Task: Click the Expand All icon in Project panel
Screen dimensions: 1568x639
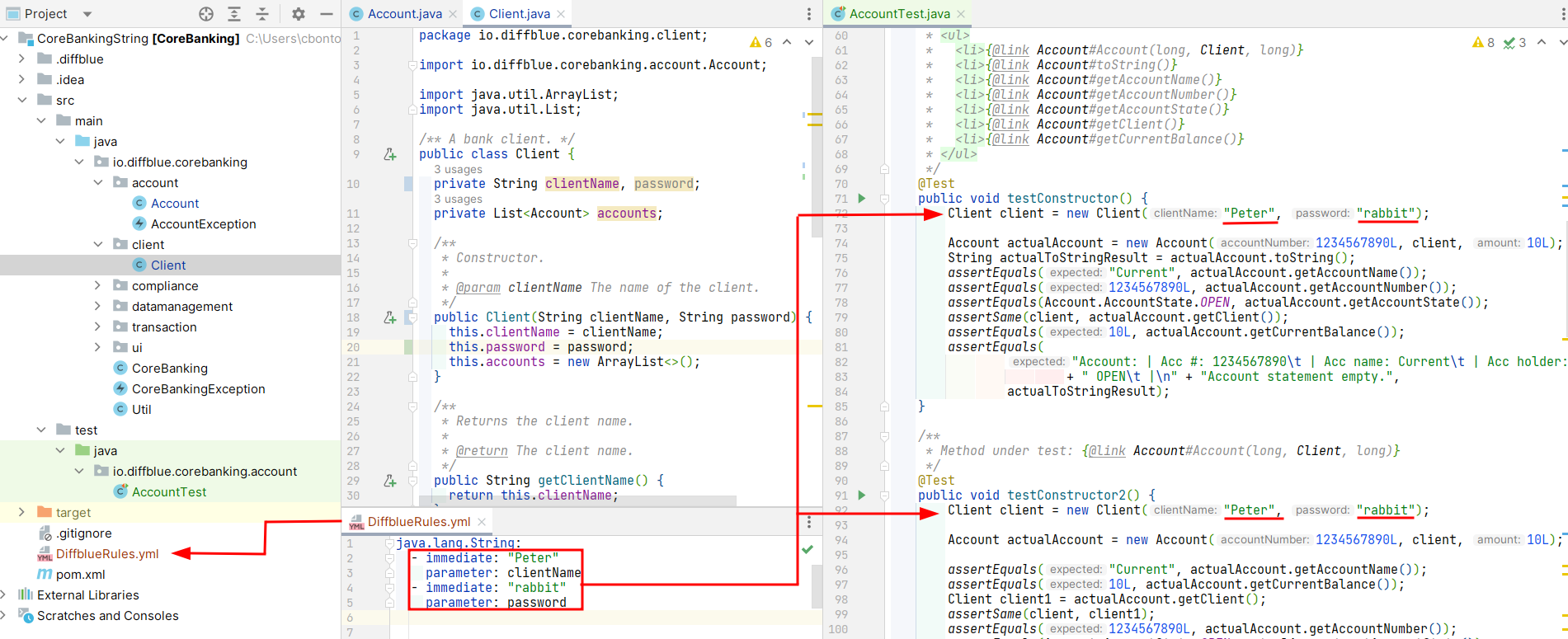Action: tap(234, 14)
